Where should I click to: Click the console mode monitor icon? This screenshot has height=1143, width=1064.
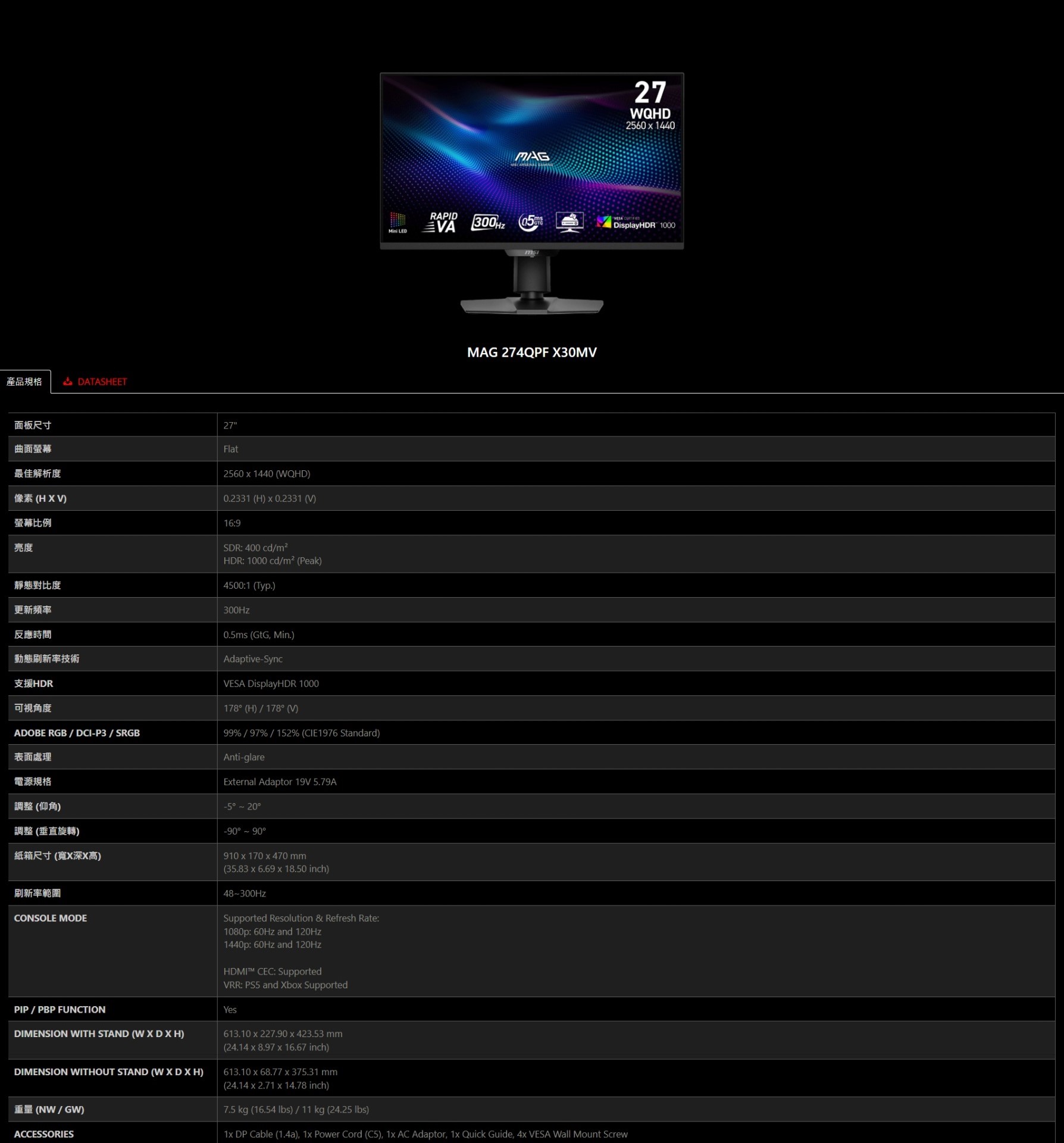[x=569, y=221]
